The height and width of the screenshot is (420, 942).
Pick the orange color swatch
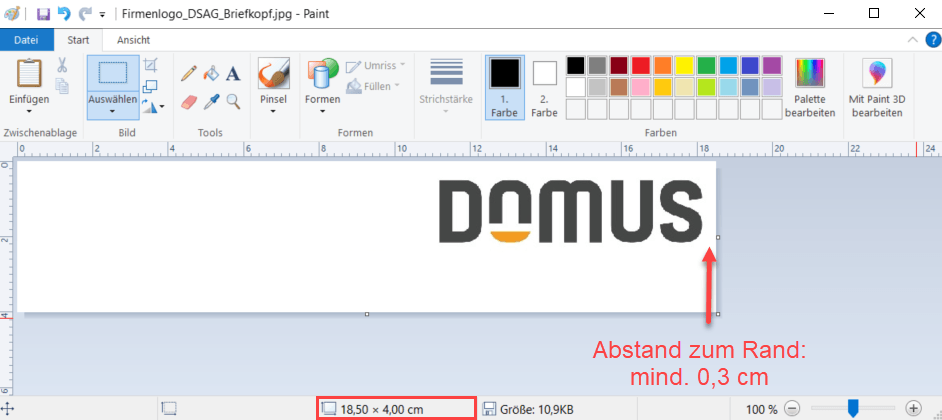[x=663, y=65]
